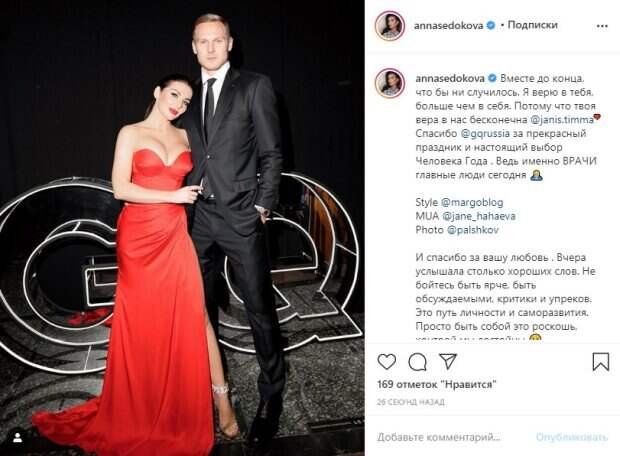Open the @palshkov photo credit
The width and height of the screenshot is (620, 456).
pos(473,230)
